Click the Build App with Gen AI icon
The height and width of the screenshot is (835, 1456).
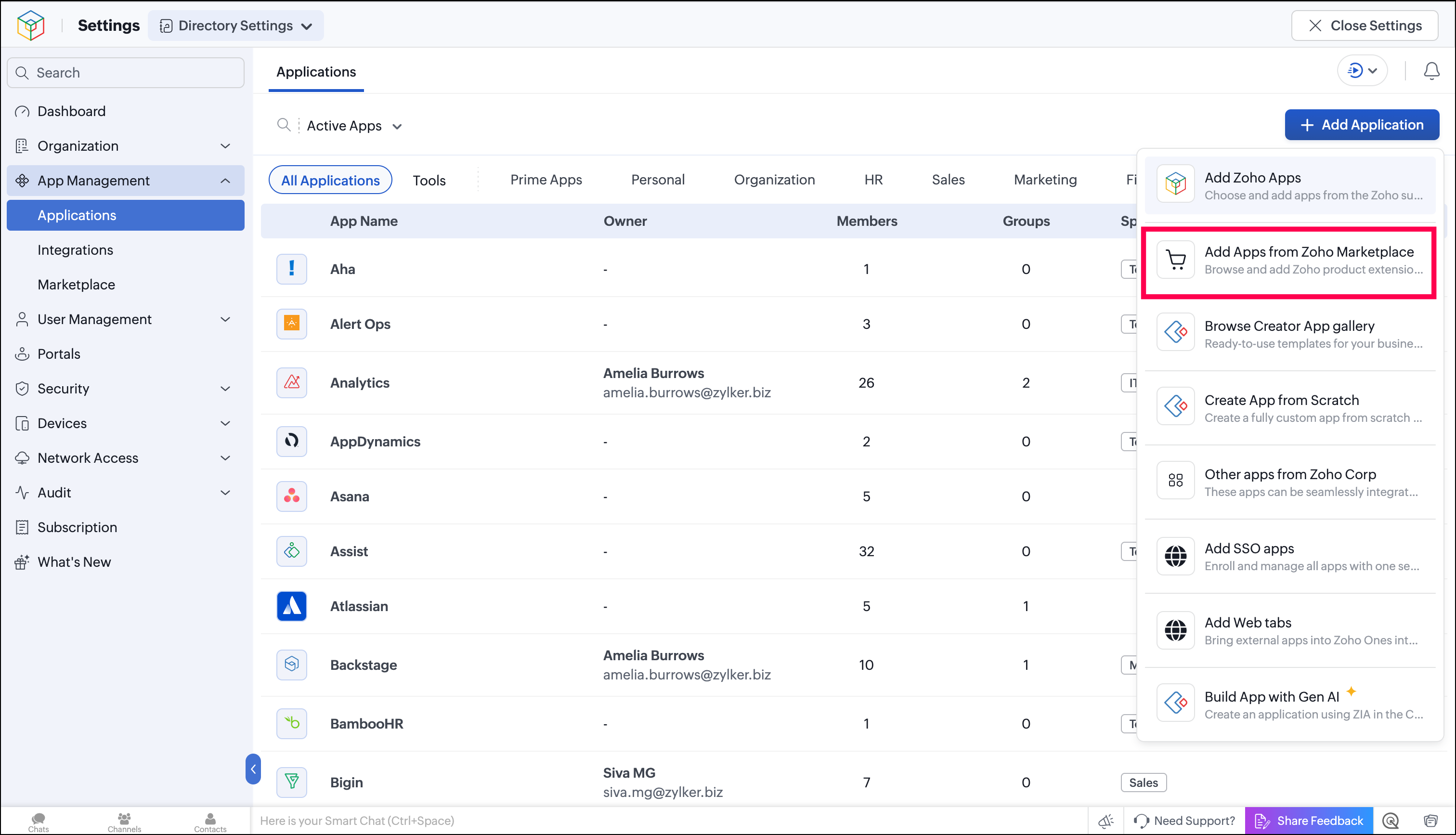pos(1175,703)
